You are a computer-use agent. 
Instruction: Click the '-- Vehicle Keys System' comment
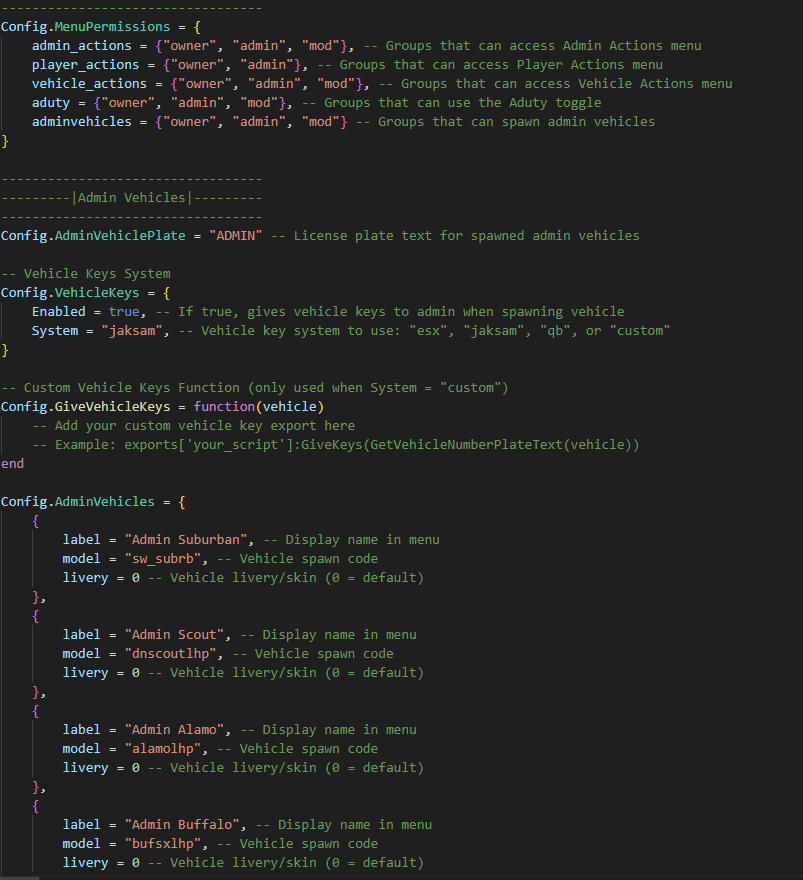tap(86, 274)
